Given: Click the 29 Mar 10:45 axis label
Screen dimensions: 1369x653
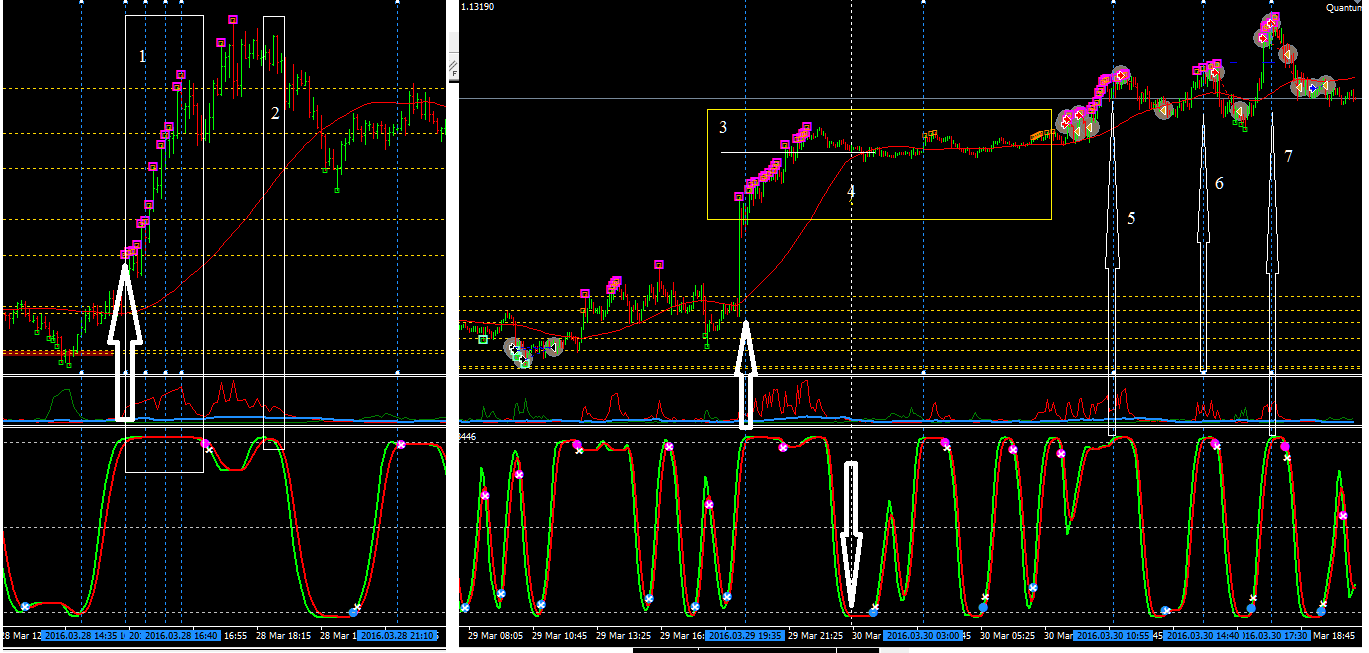Looking at the screenshot, I should pyautogui.click(x=559, y=635).
